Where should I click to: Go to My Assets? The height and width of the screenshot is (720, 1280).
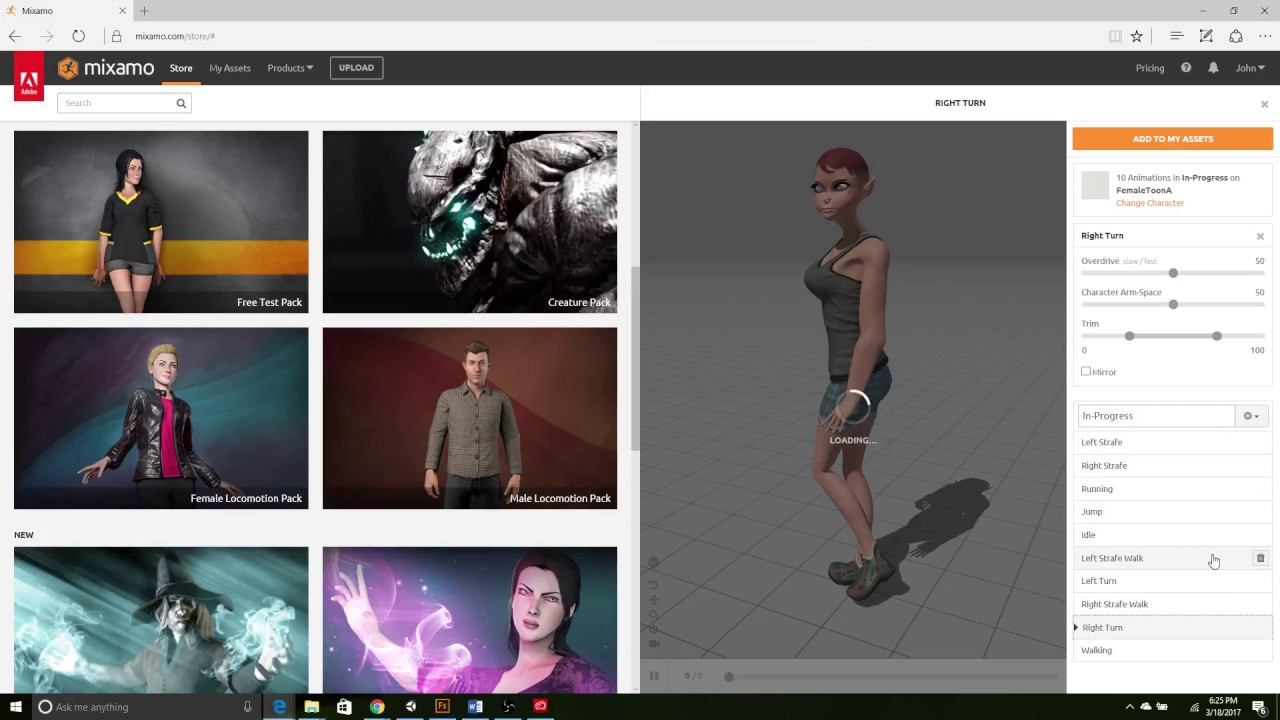230,68
